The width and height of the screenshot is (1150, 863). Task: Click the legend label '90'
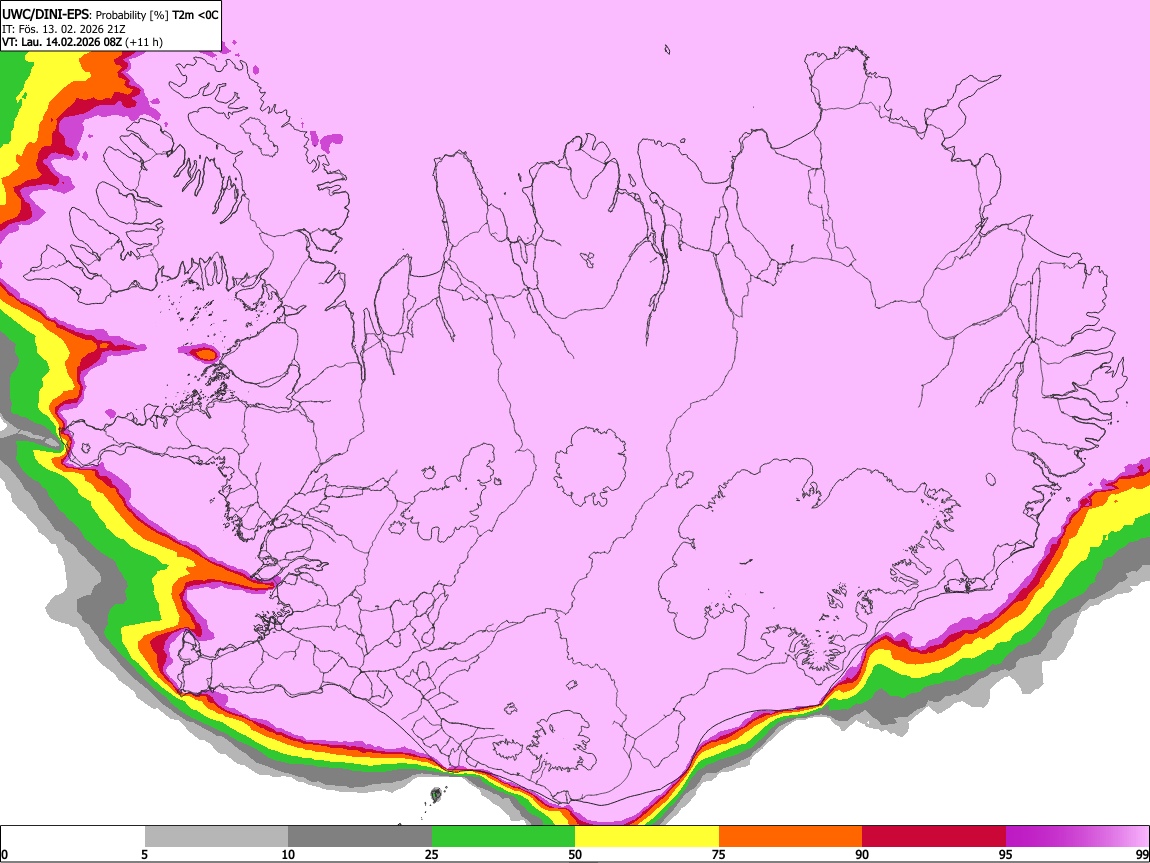862,855
